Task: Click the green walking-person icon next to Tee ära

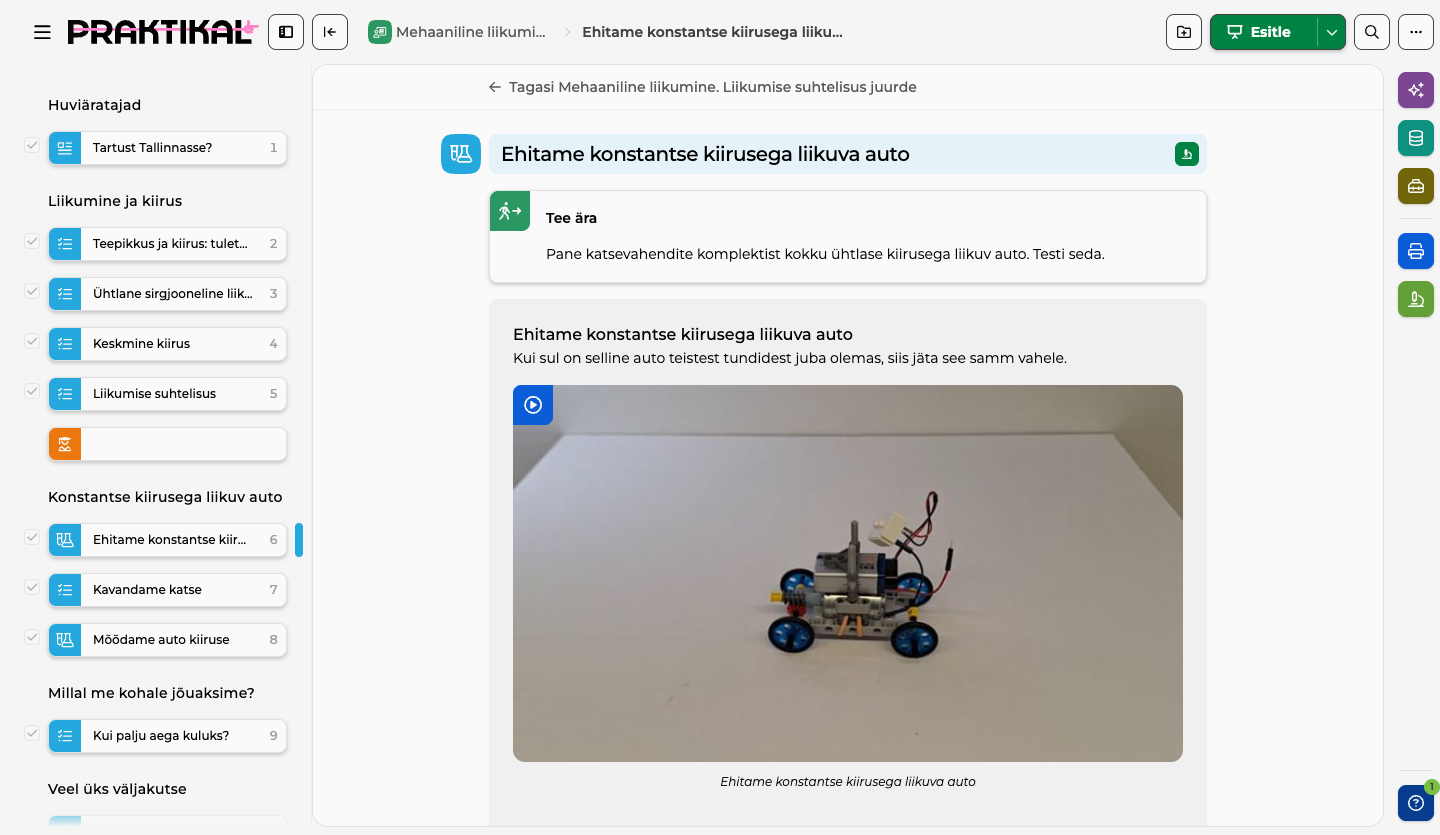Action: (x=510, y=211)
